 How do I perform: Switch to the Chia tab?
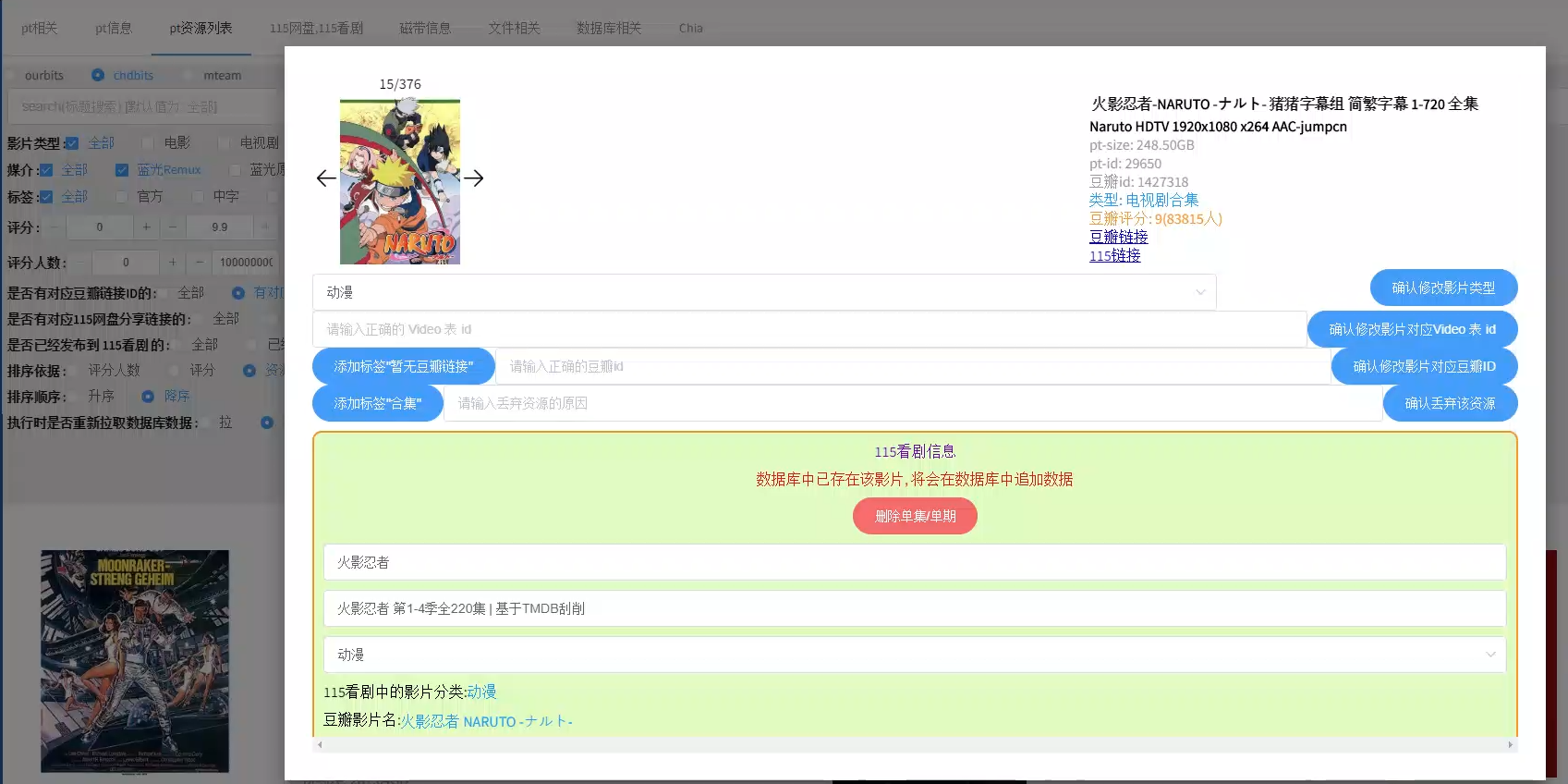691,28
